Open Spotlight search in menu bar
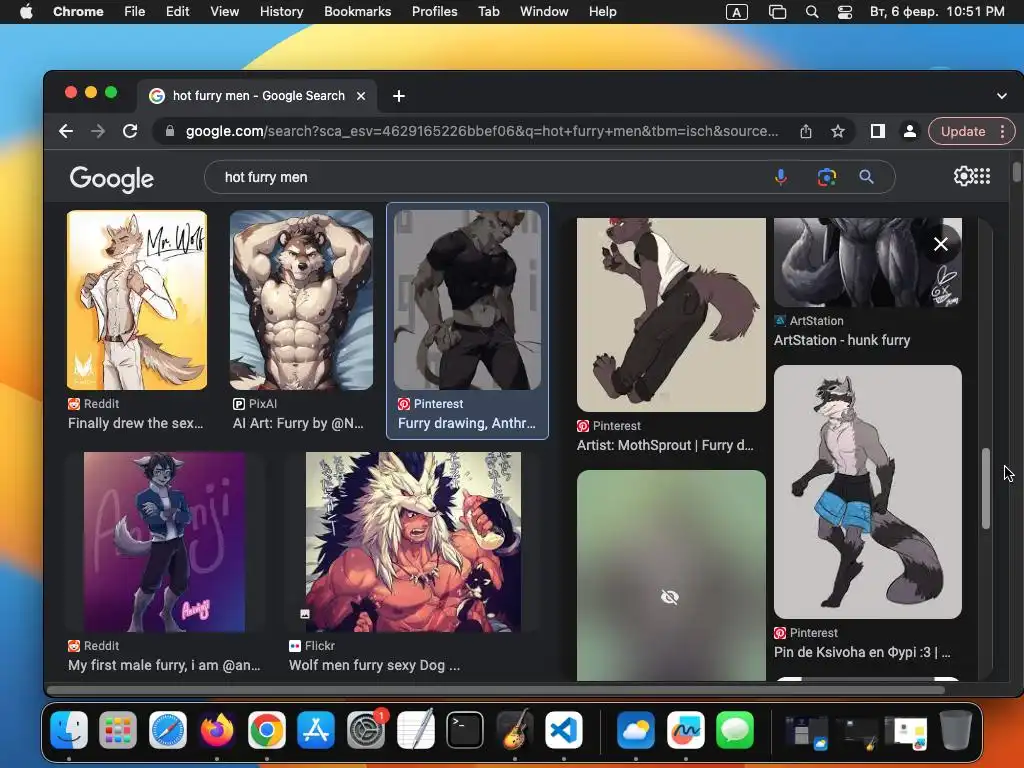Image resolution: width=1024 pixels, height=768 pixels. (812, 12)
